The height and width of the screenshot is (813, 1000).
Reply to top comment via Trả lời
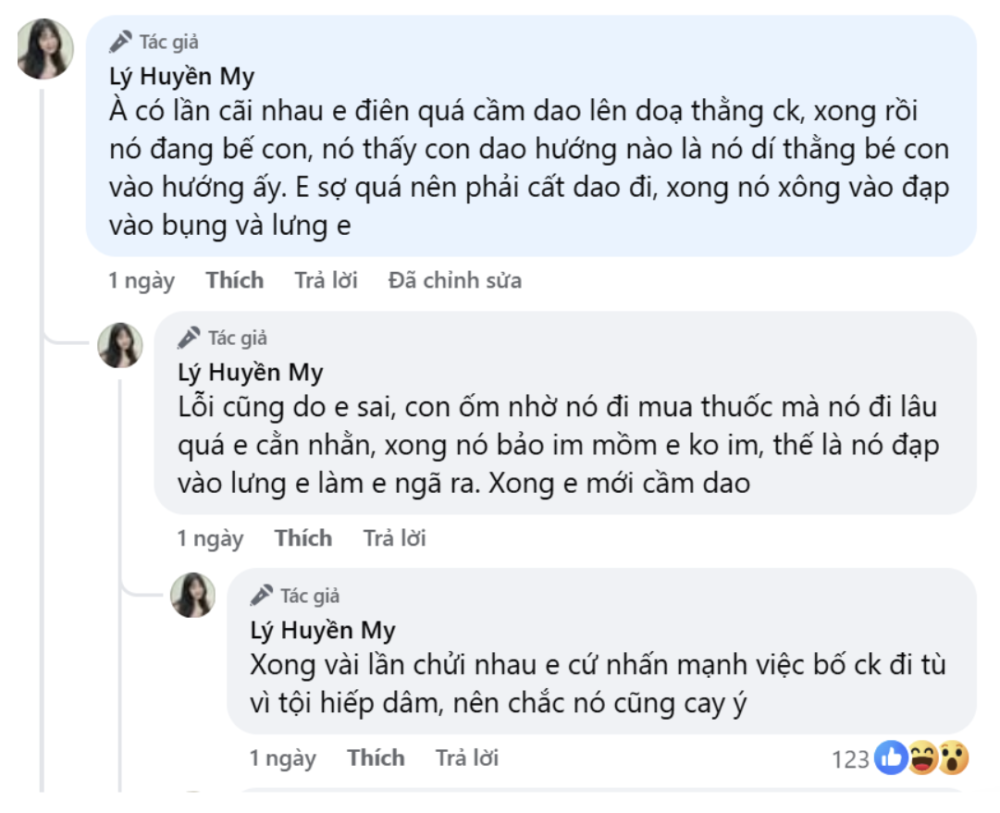[326, 281]
